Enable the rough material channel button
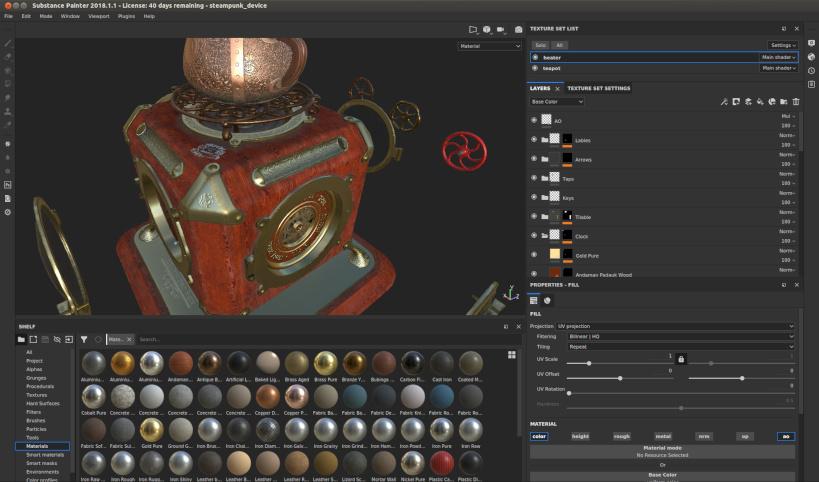Viewport: 819px width, 482px height. (622, 436)
